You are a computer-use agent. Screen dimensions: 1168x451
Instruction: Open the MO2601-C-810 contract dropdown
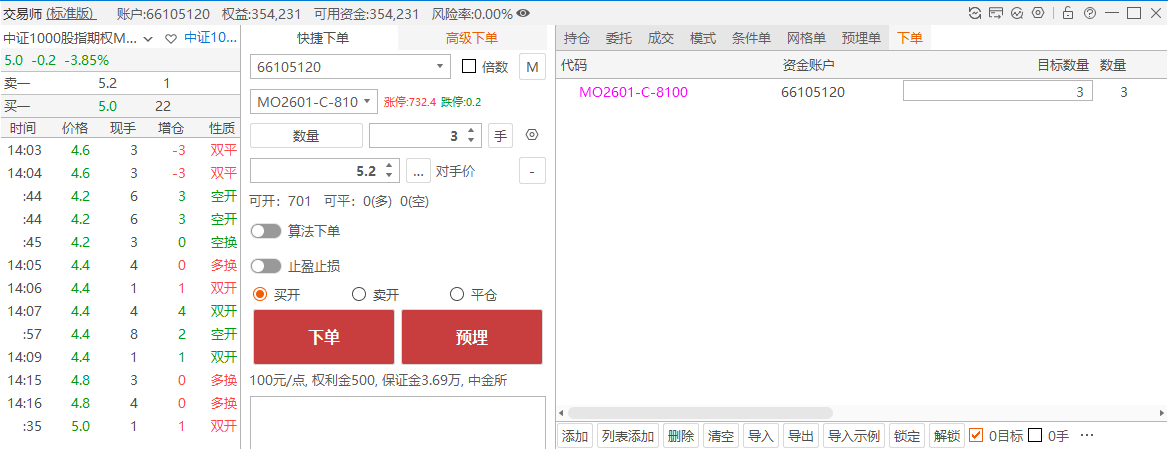(368, 102)
